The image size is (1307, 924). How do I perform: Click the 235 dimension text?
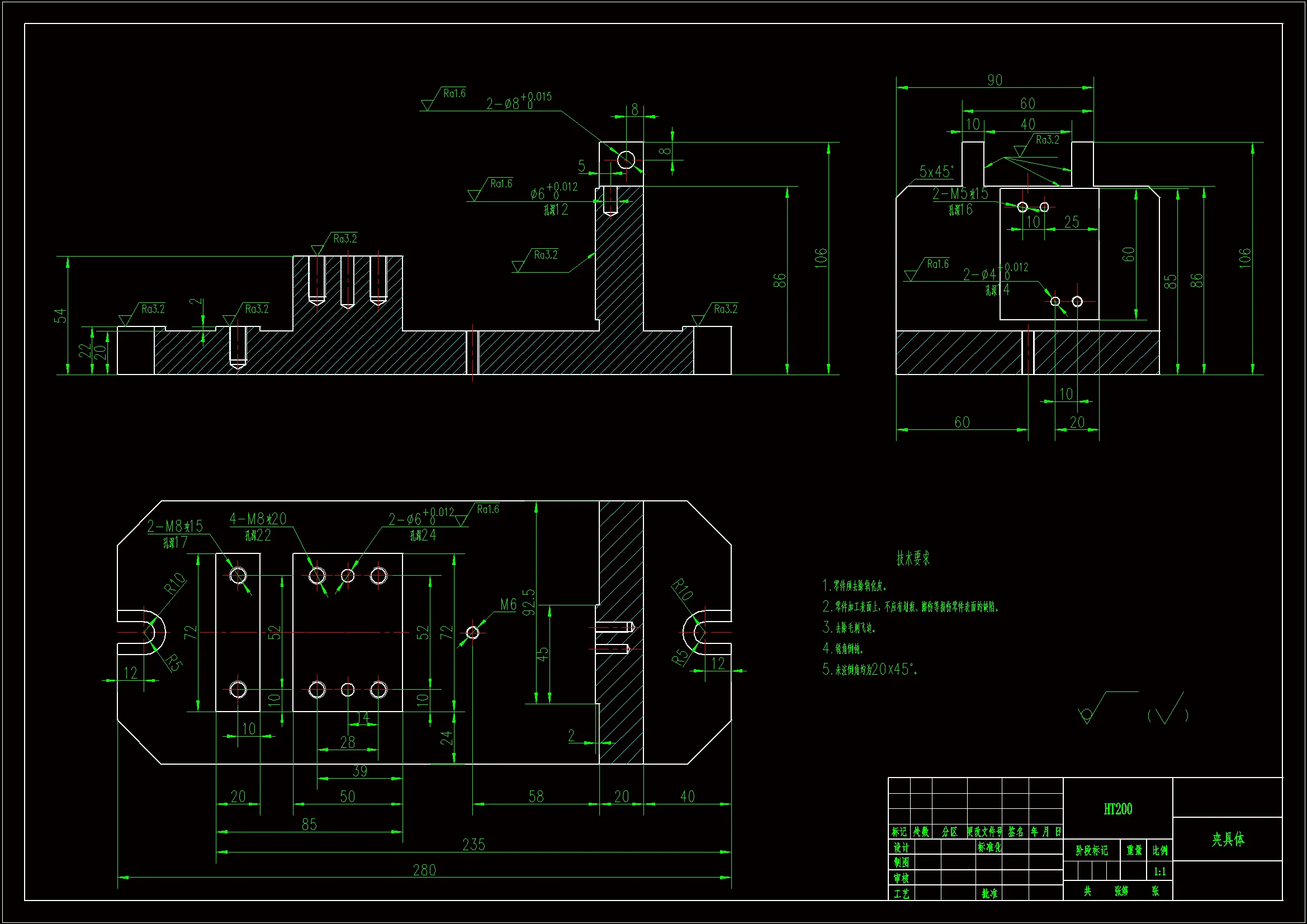tap(473, 844)
